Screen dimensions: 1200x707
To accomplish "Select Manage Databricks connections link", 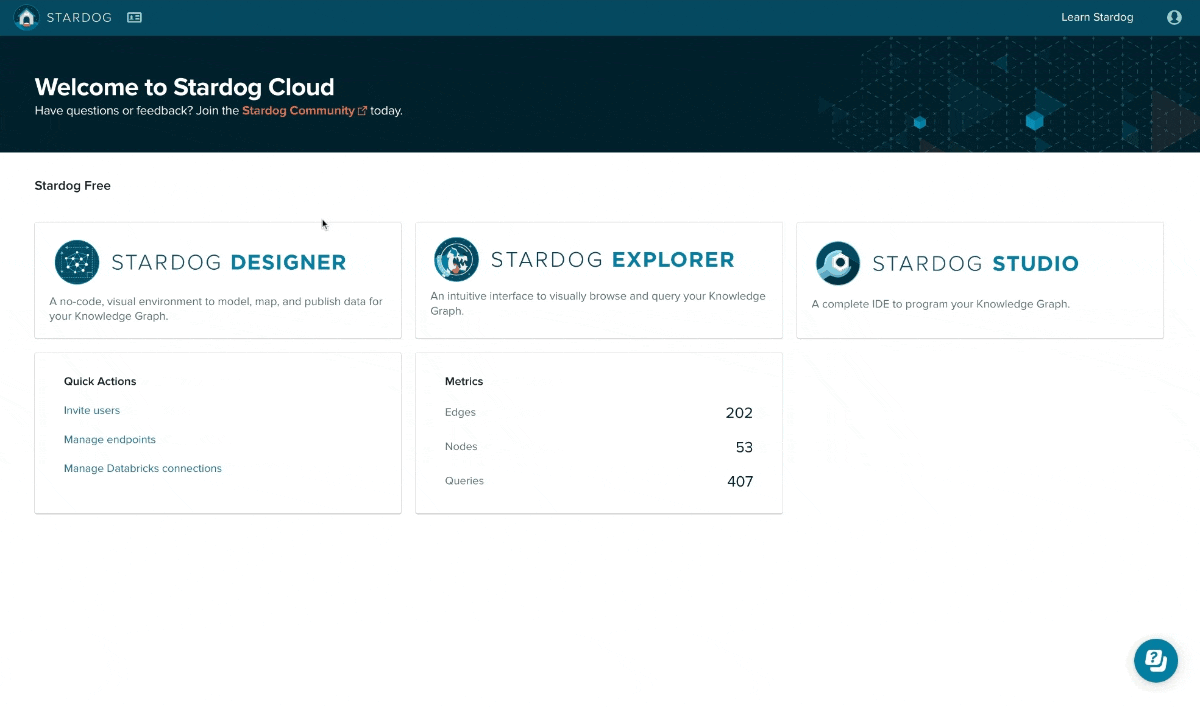I will 143,469.
